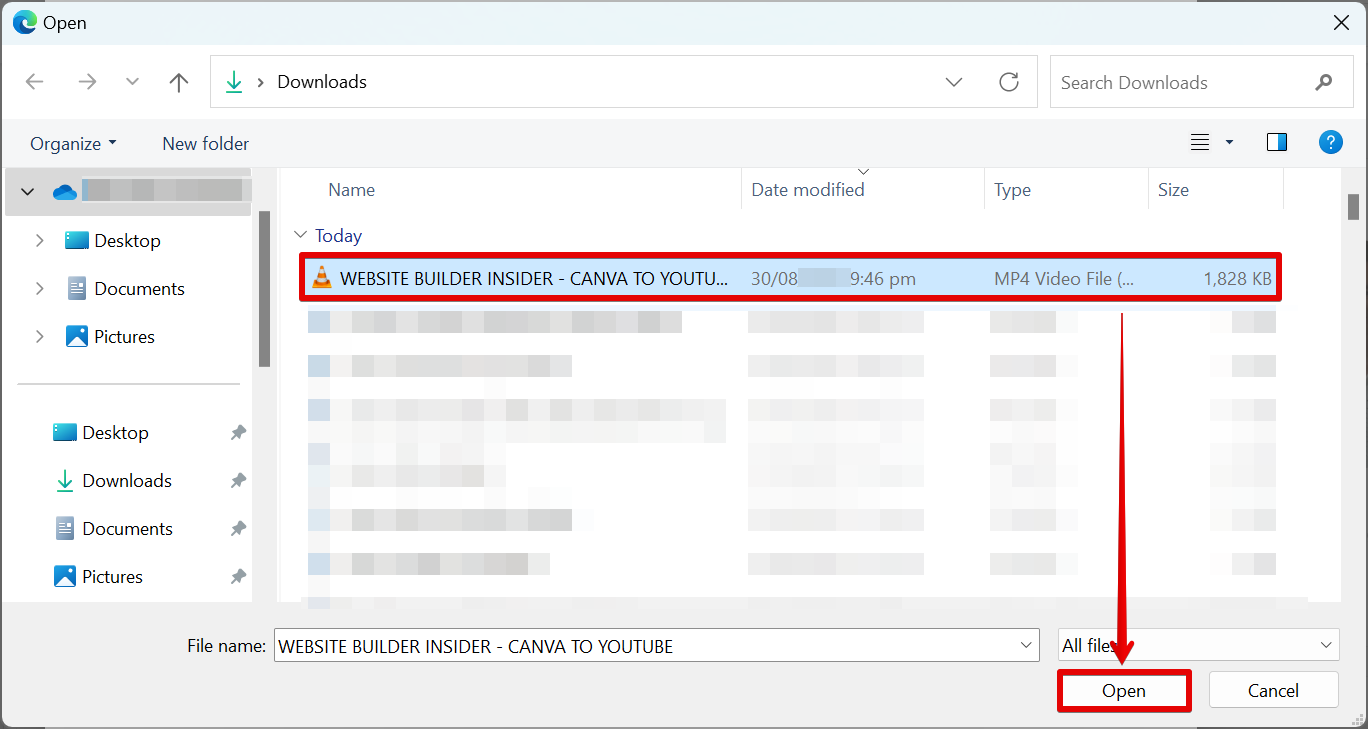The height and width of the screenshot is (729, 1368).
Task: Go forward to the next folder
Action: [87, 82]
